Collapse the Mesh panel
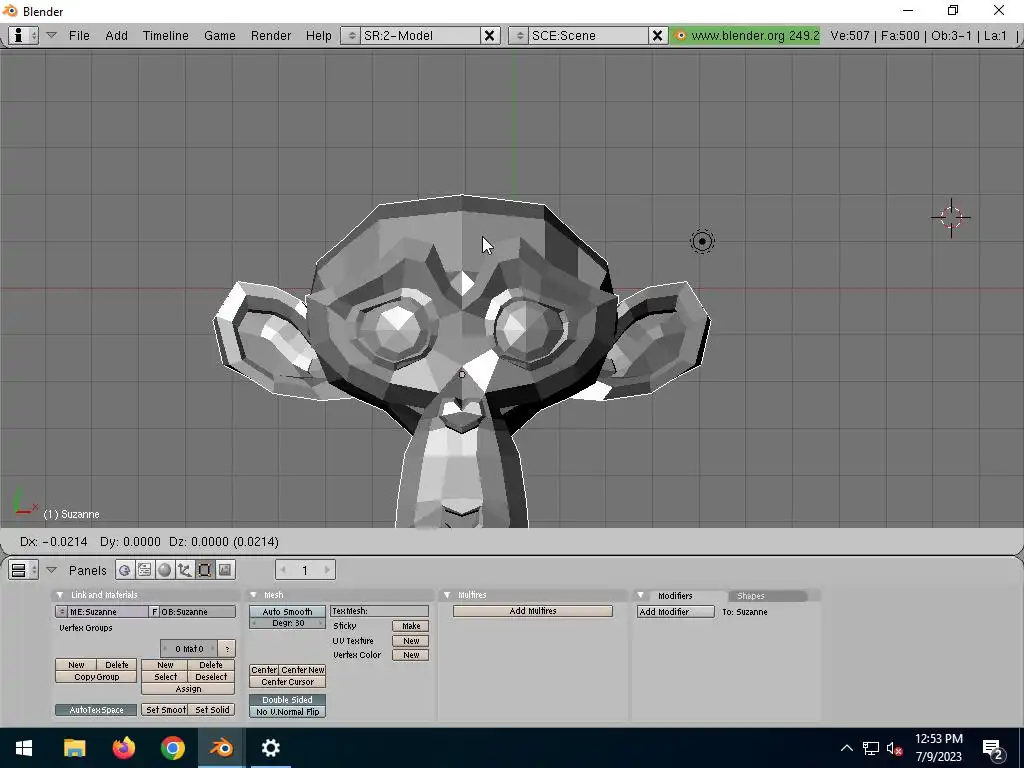 click(253, 595)
